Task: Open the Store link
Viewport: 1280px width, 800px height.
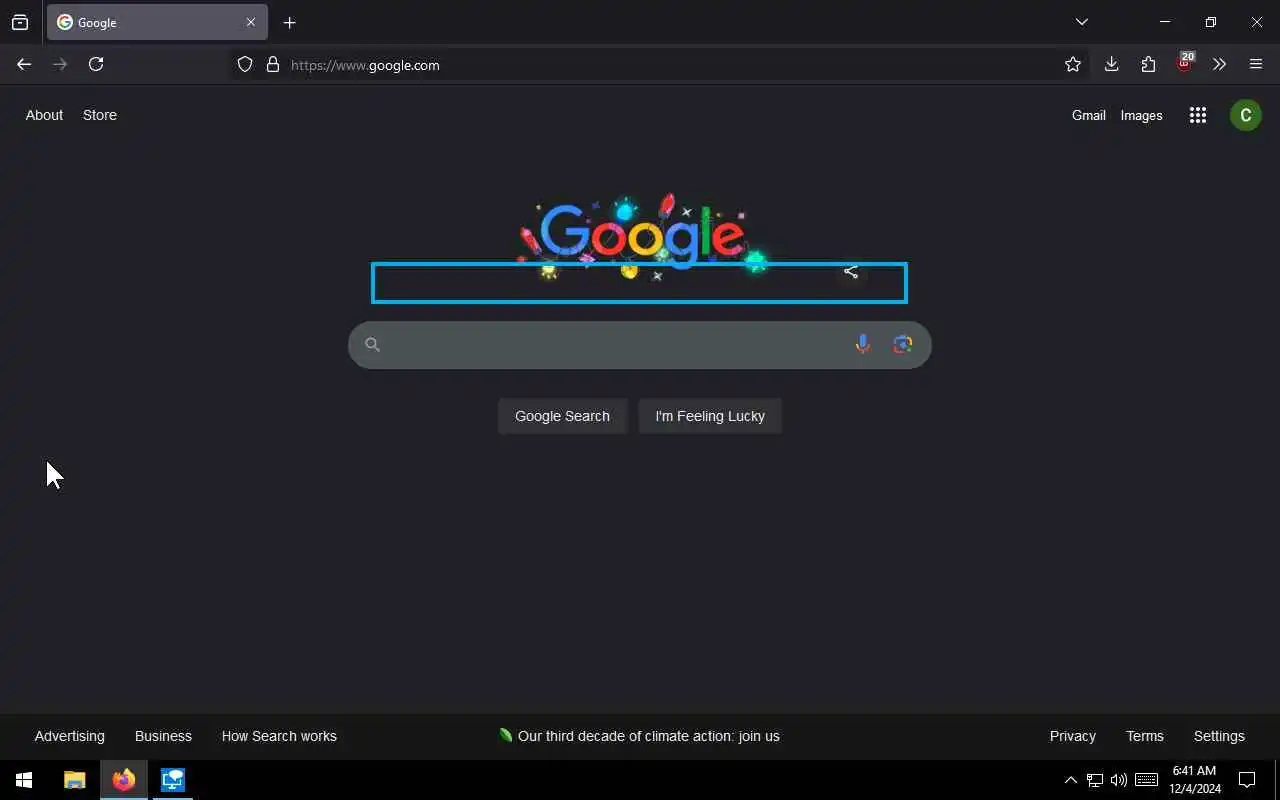Action: pos(100,115)
